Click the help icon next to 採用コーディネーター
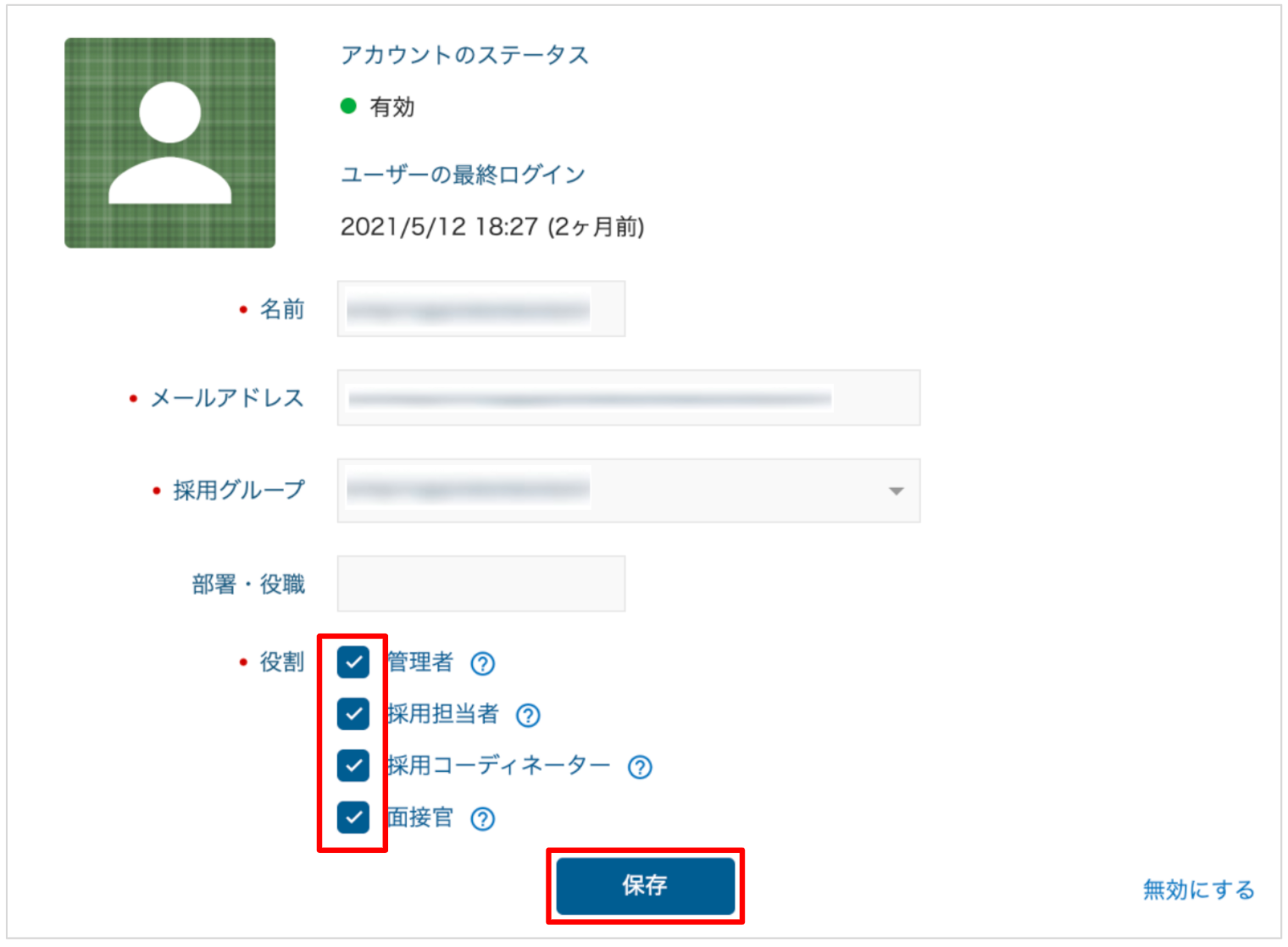Viewport: 1288px width, 947px height. 640,767
